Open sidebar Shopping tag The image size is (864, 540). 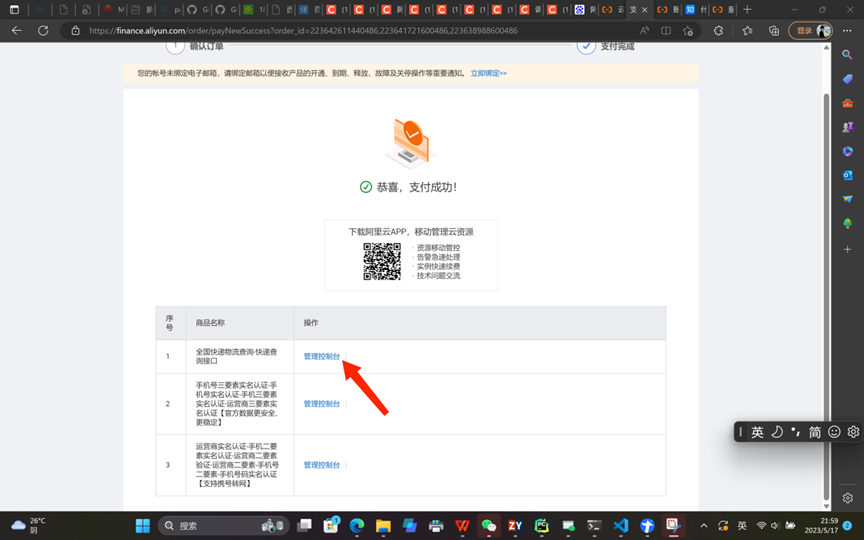[x=847, y=79]
